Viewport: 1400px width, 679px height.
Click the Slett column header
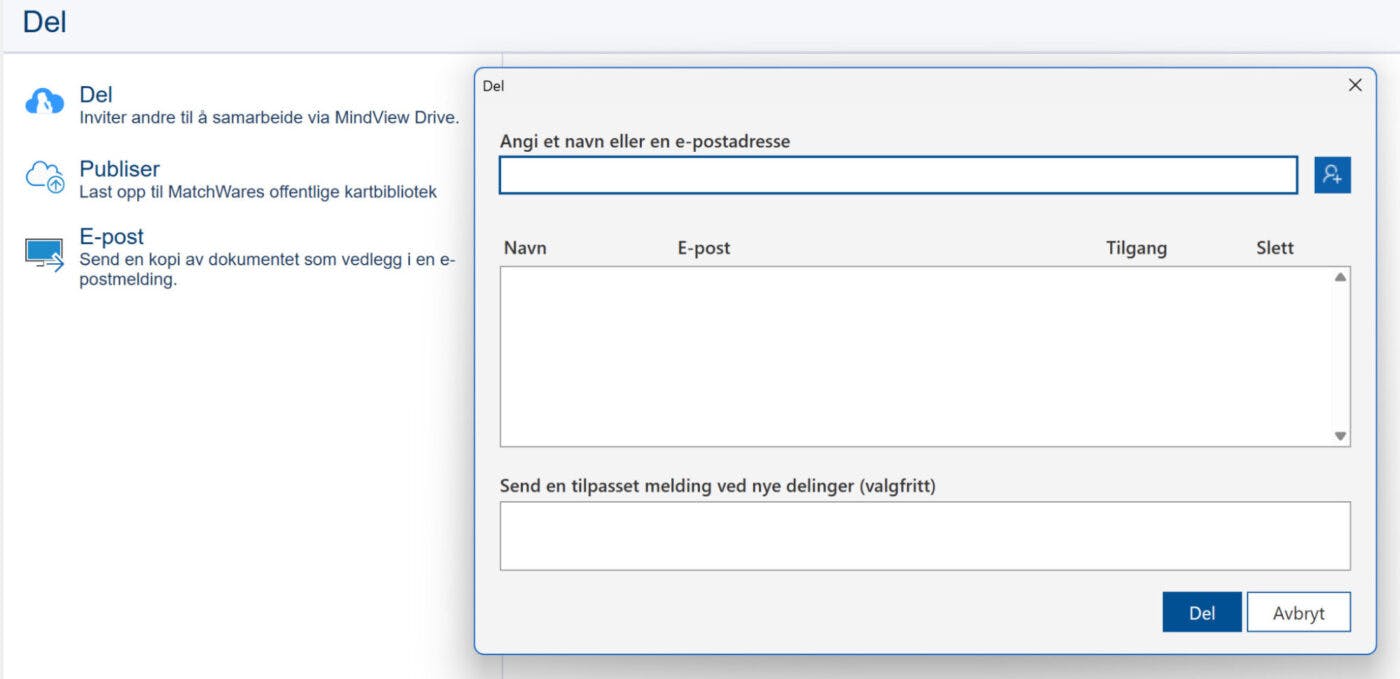(1275, 248)
